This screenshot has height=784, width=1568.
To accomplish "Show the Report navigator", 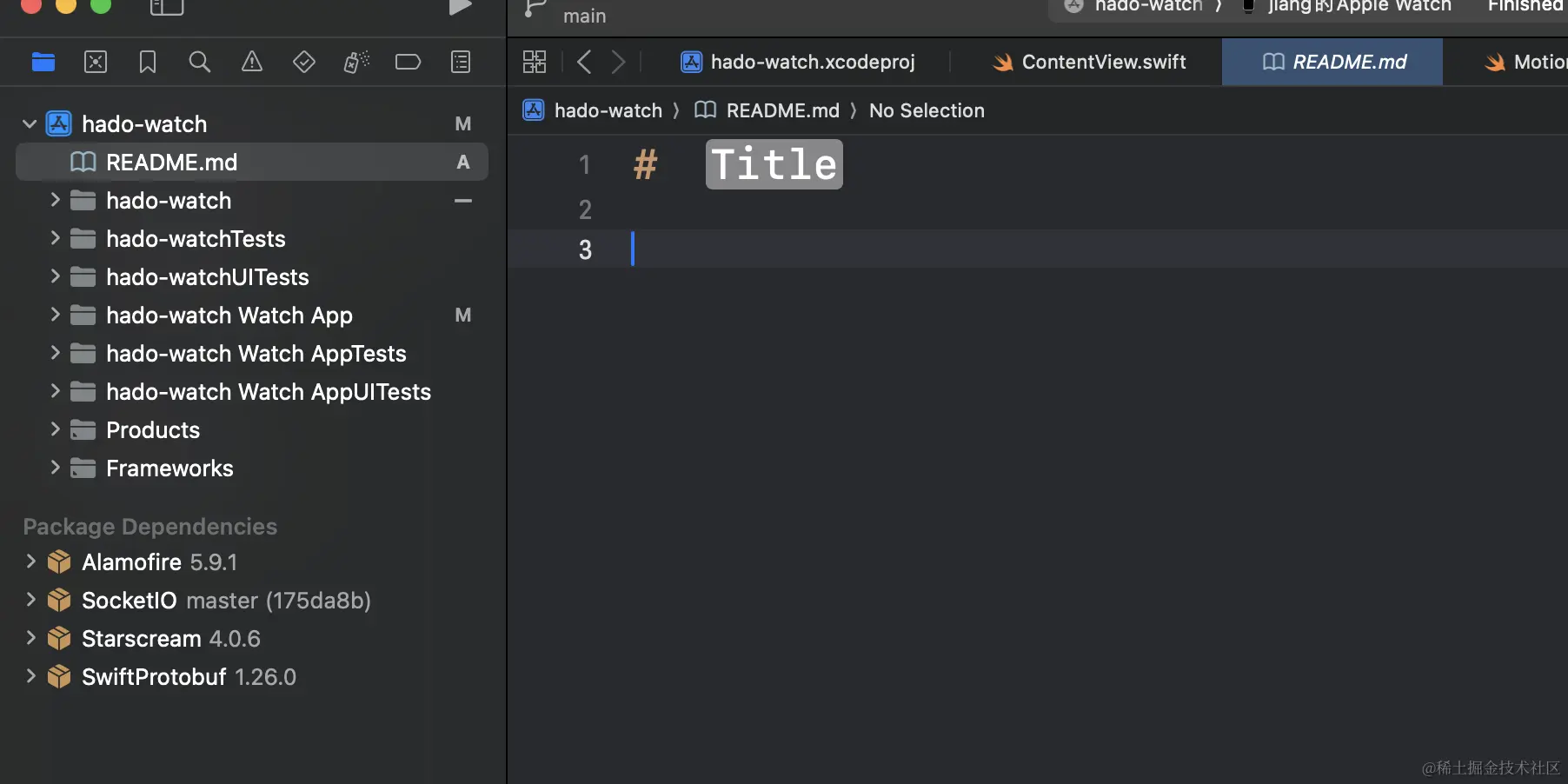I will pos(461,62).
